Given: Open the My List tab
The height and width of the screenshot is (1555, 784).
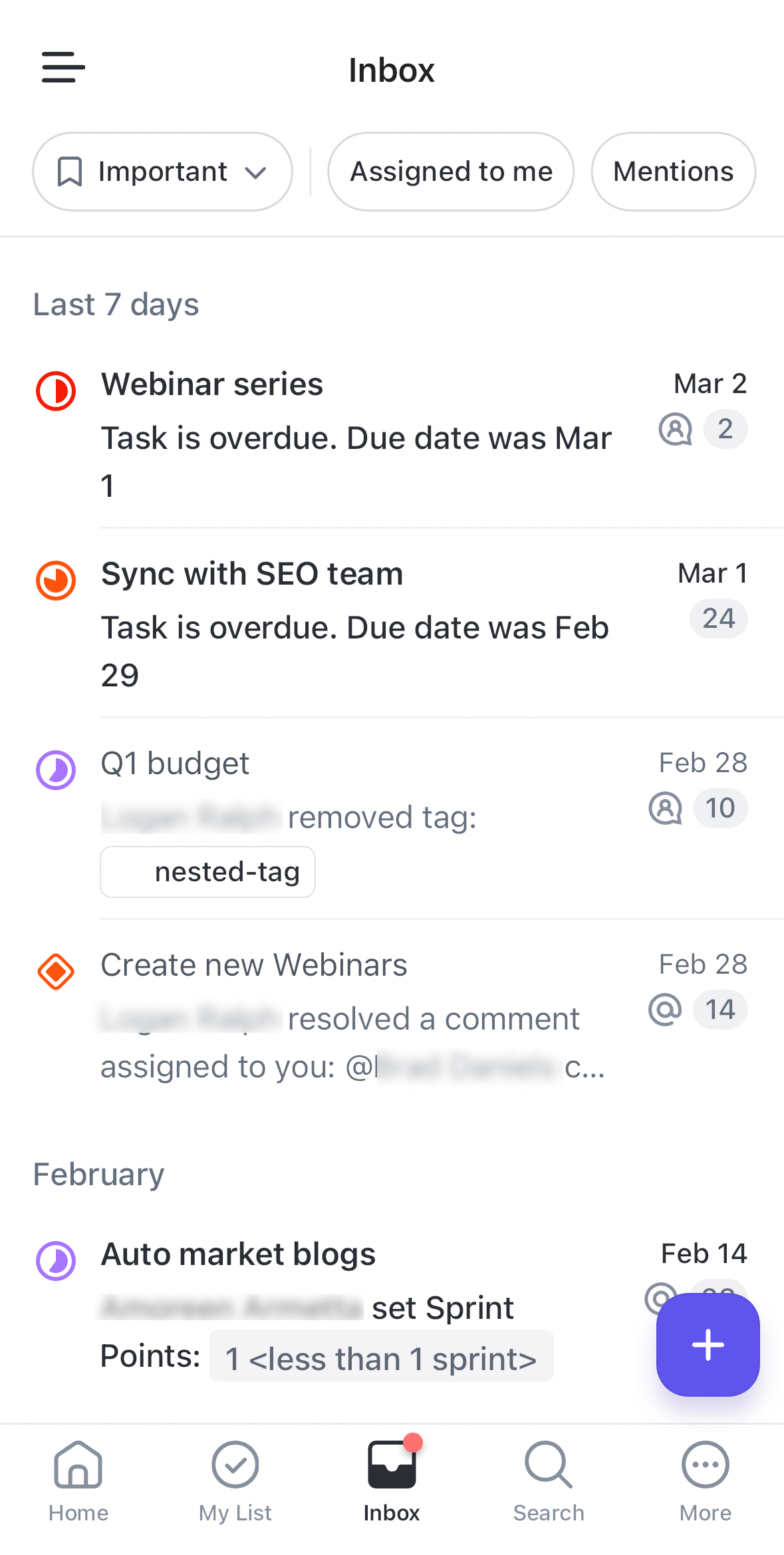Looking at the screenshot, I should 235,1480.
